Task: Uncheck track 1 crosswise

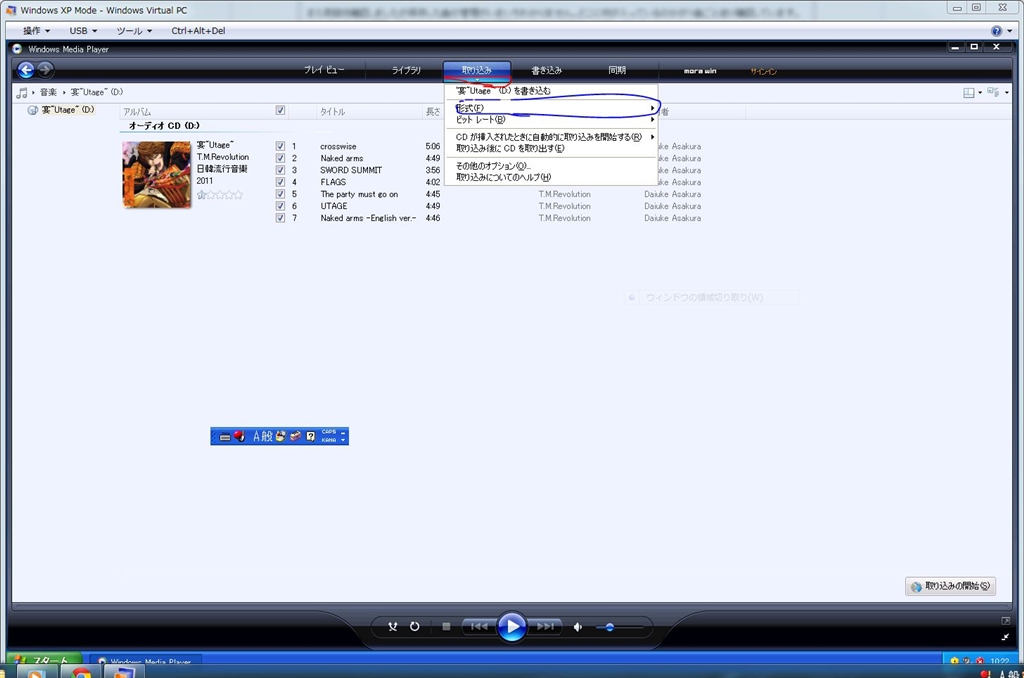Action: tap(280, 146)
